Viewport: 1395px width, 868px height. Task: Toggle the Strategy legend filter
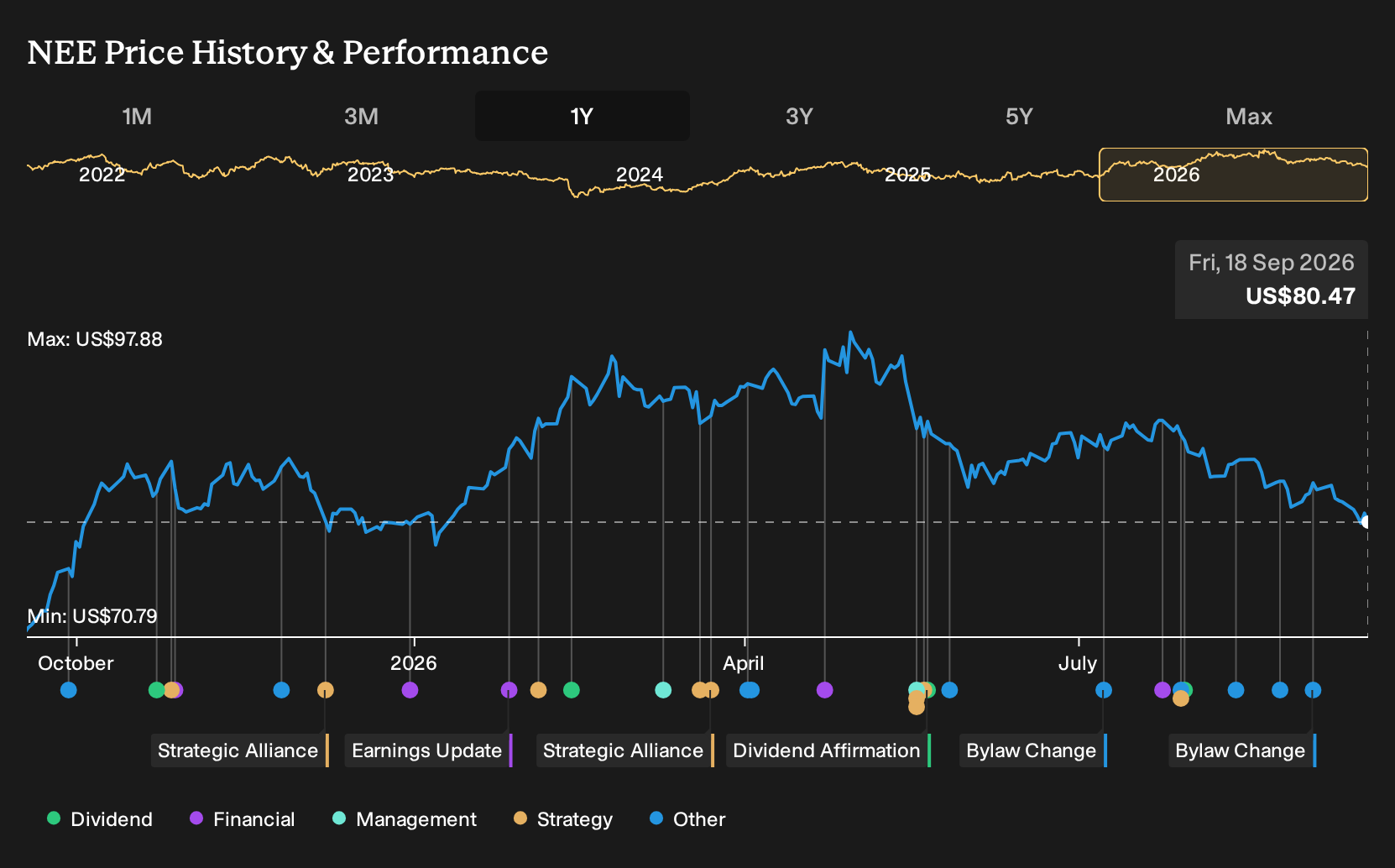tap(563, 819)
